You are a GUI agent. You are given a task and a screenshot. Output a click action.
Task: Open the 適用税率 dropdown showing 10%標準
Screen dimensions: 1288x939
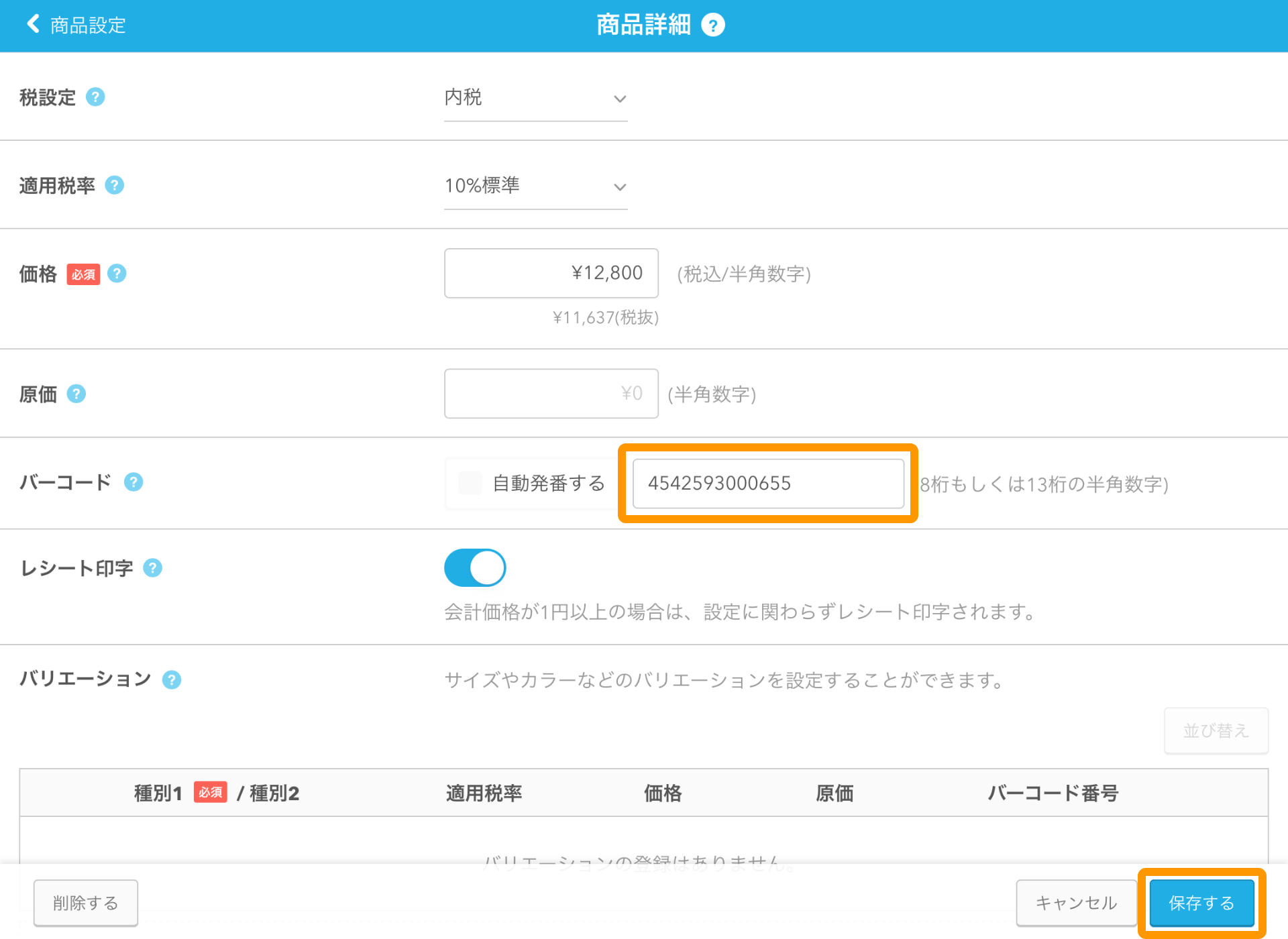[535, 186]
